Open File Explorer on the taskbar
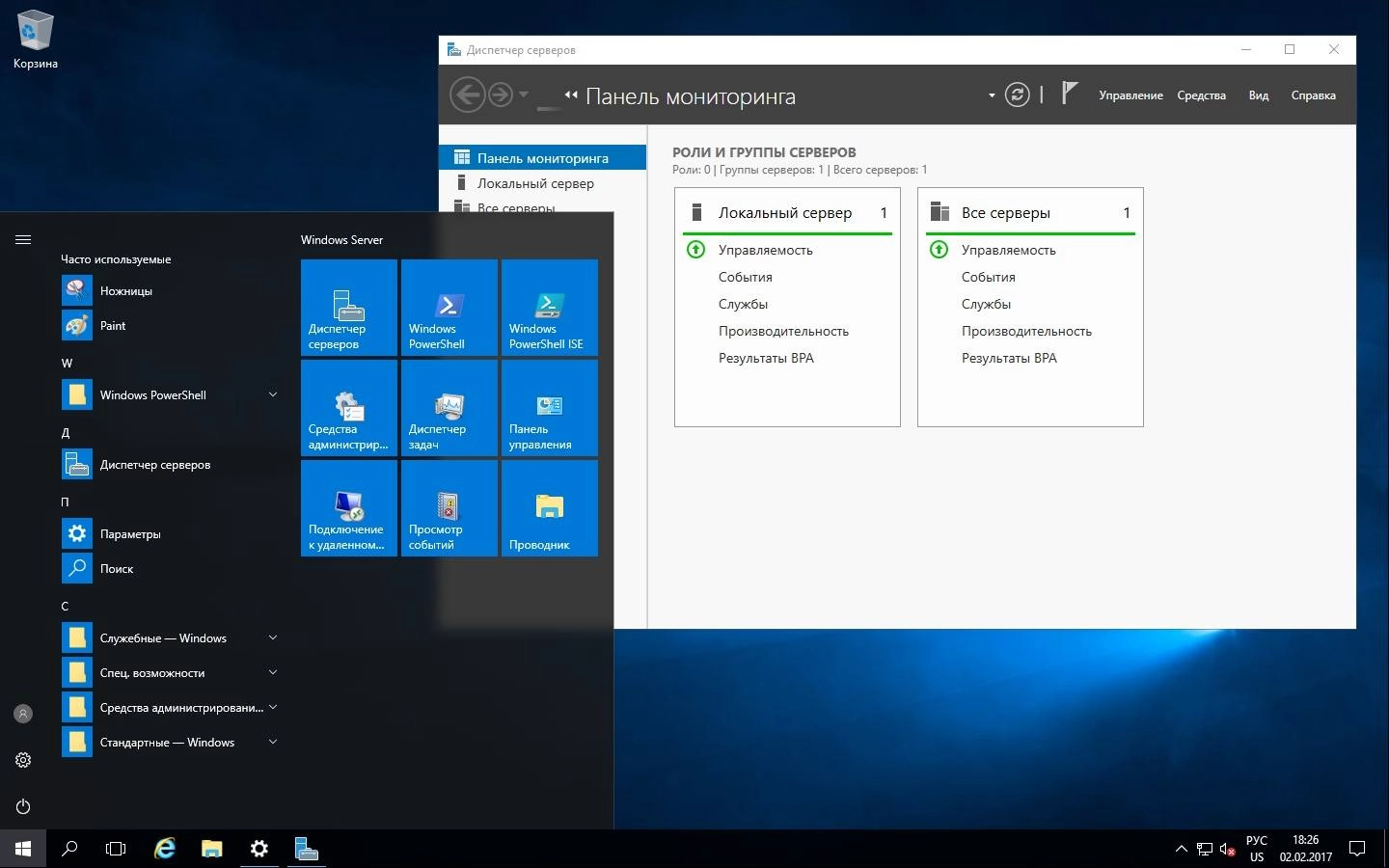1389x868 pixels. 212,849
